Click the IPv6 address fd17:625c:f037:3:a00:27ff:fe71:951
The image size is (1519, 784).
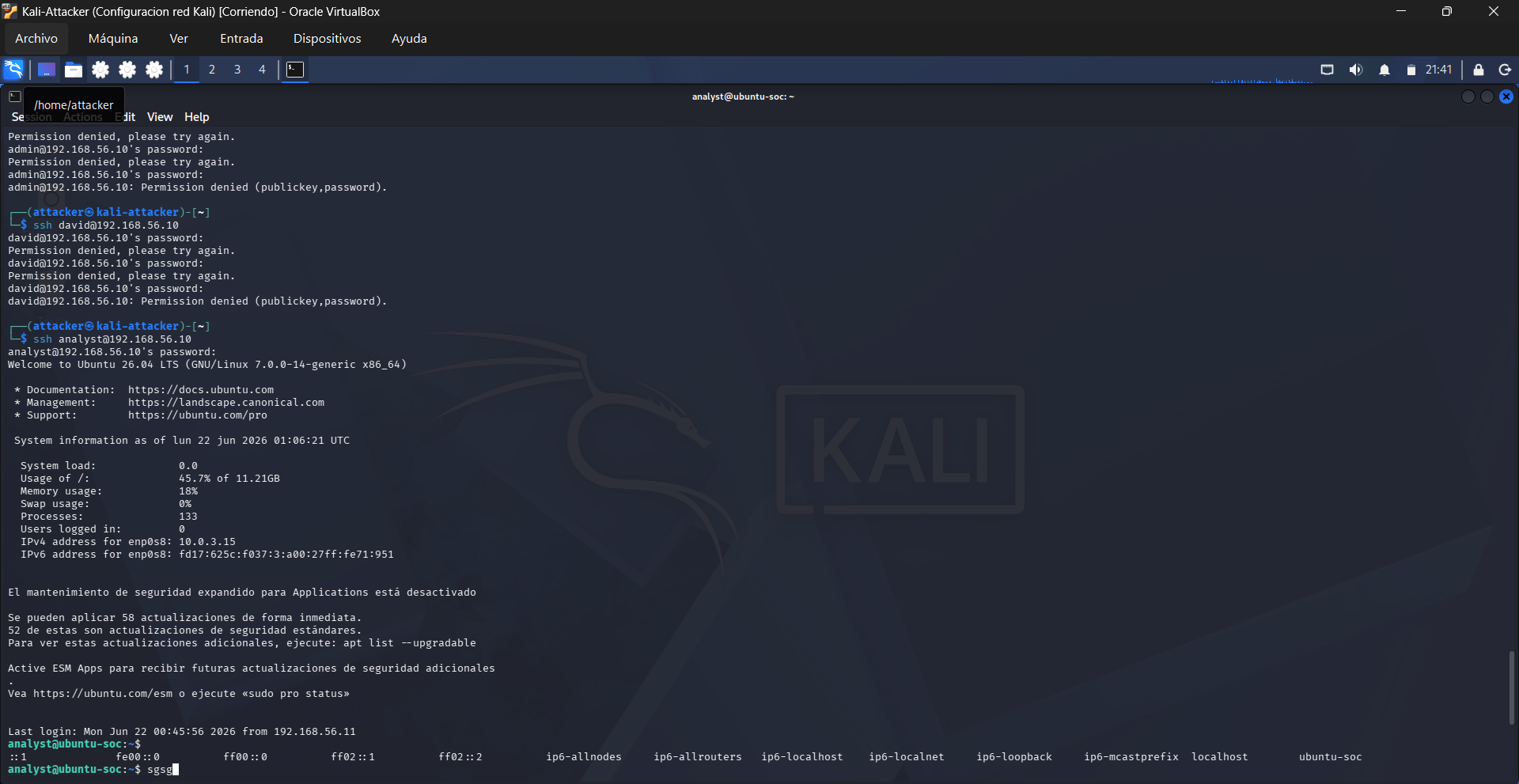[286, 555]
